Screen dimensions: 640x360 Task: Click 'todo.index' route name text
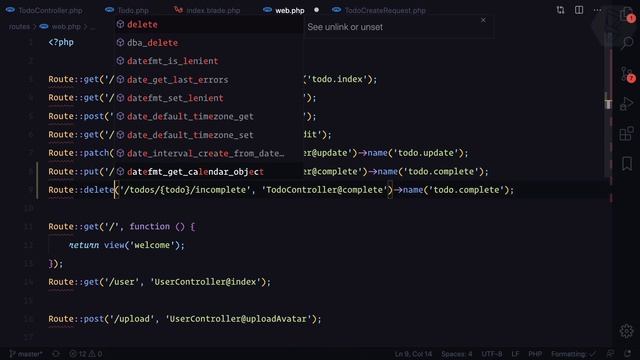click(x=337, y=79)
